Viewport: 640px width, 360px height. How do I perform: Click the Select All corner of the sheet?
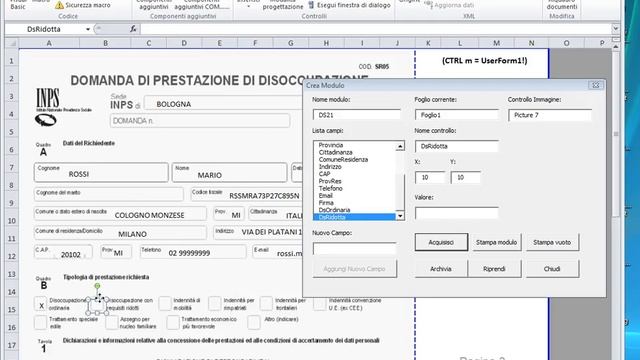click(x=11, y=43)
